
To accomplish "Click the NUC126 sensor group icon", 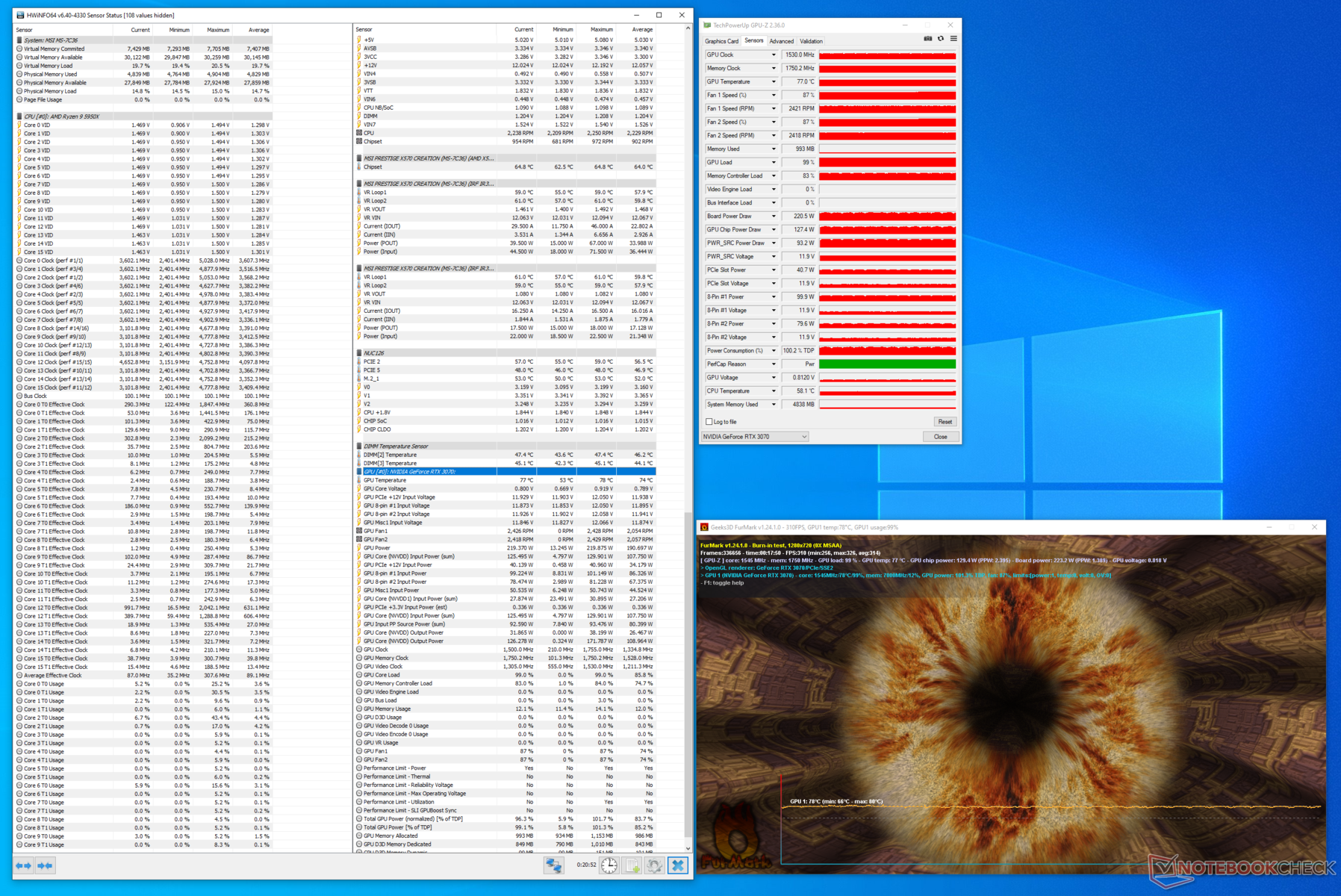I will (x=359, y=353).
